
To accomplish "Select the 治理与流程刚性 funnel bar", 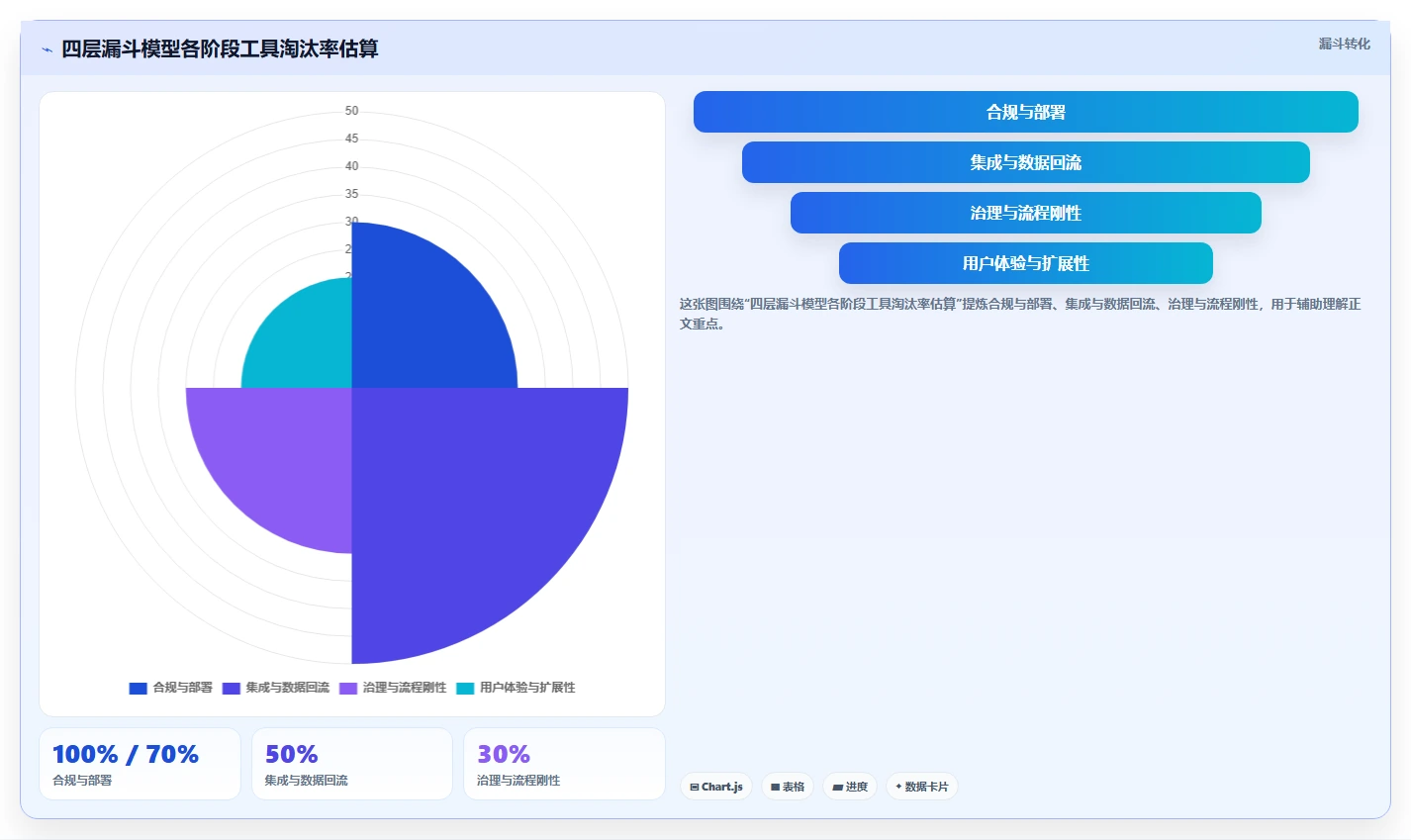I will (x=1025, y=213).
